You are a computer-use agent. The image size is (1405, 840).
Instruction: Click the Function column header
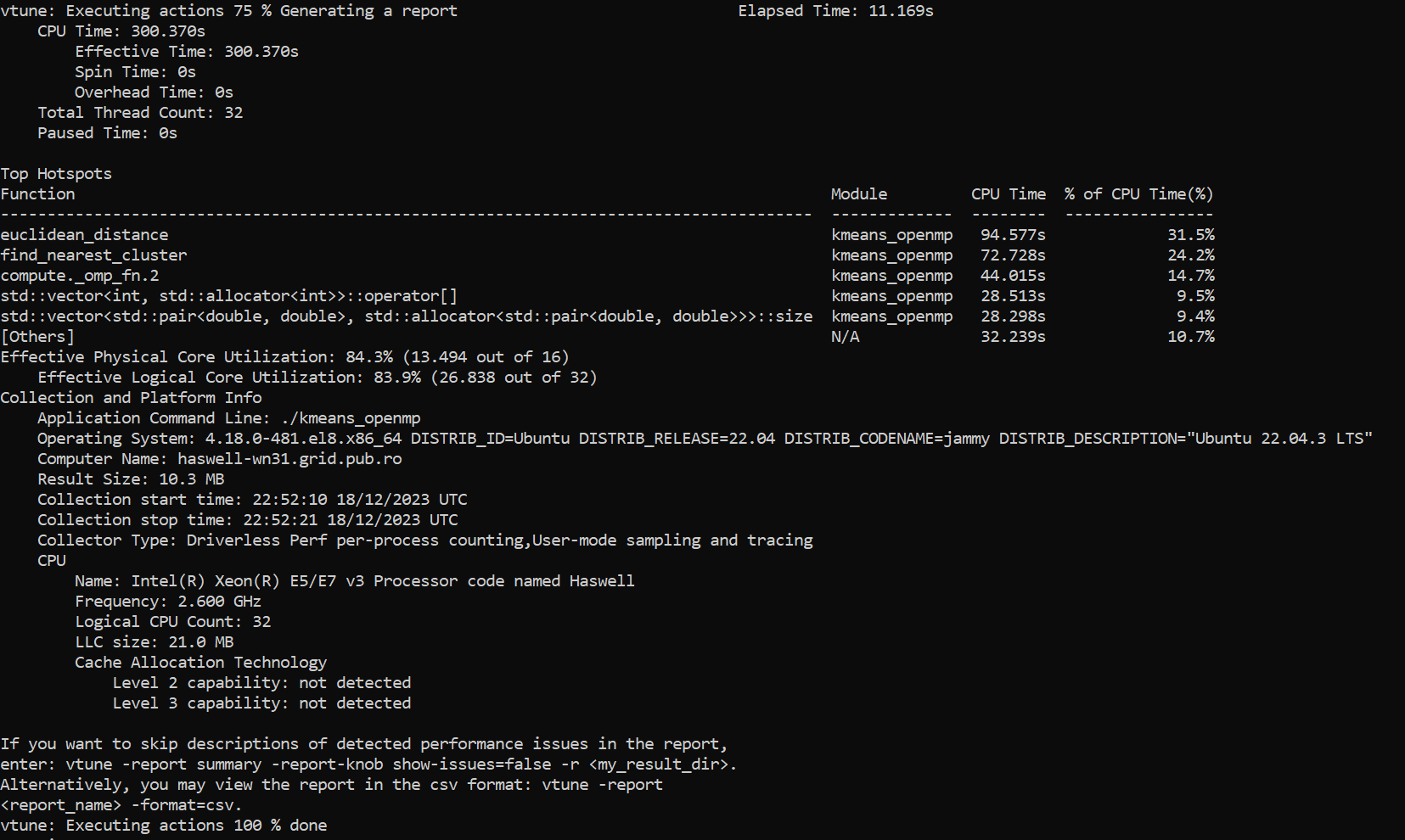(x=37, y=194)
